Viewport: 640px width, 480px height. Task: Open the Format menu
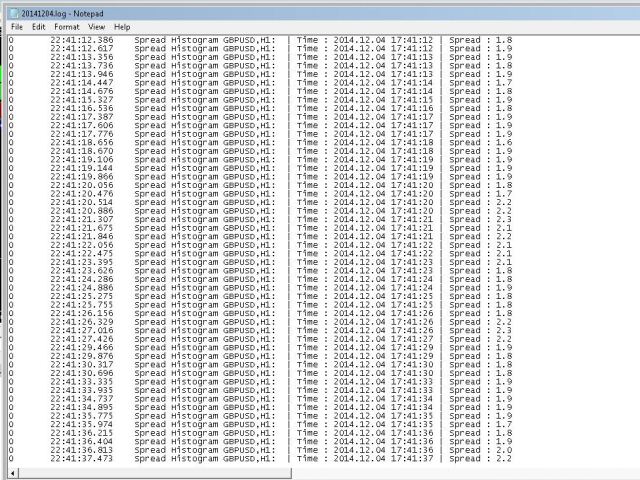(x=66, y=27)
